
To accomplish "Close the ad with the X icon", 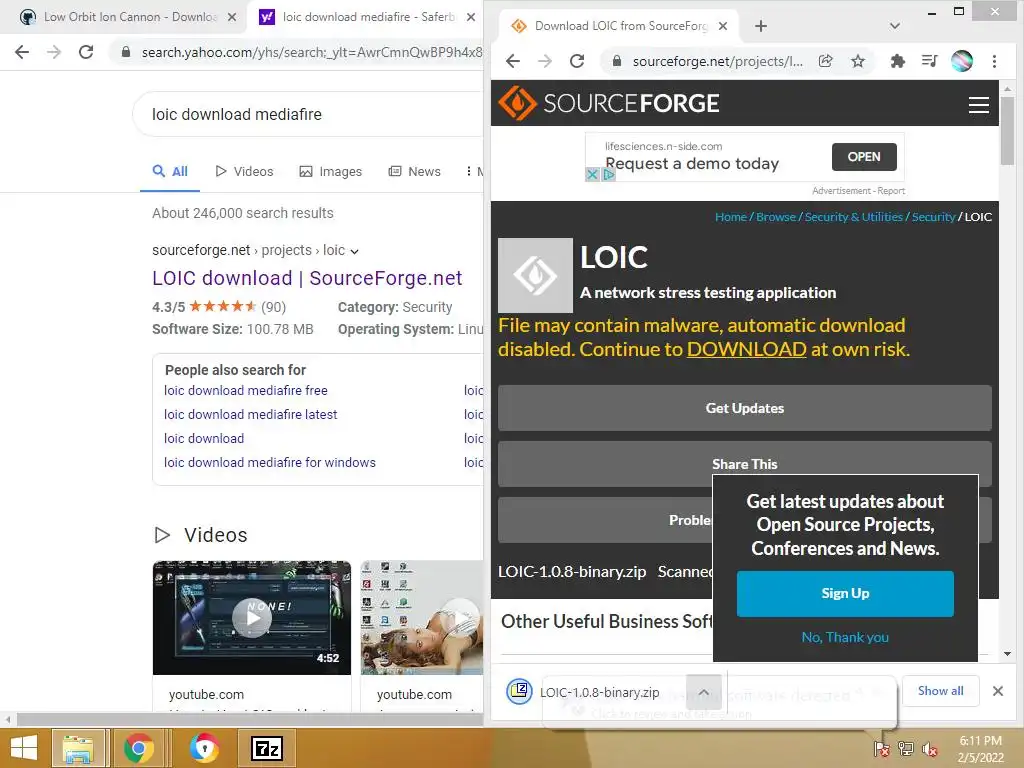I will [x=592, y=174].
